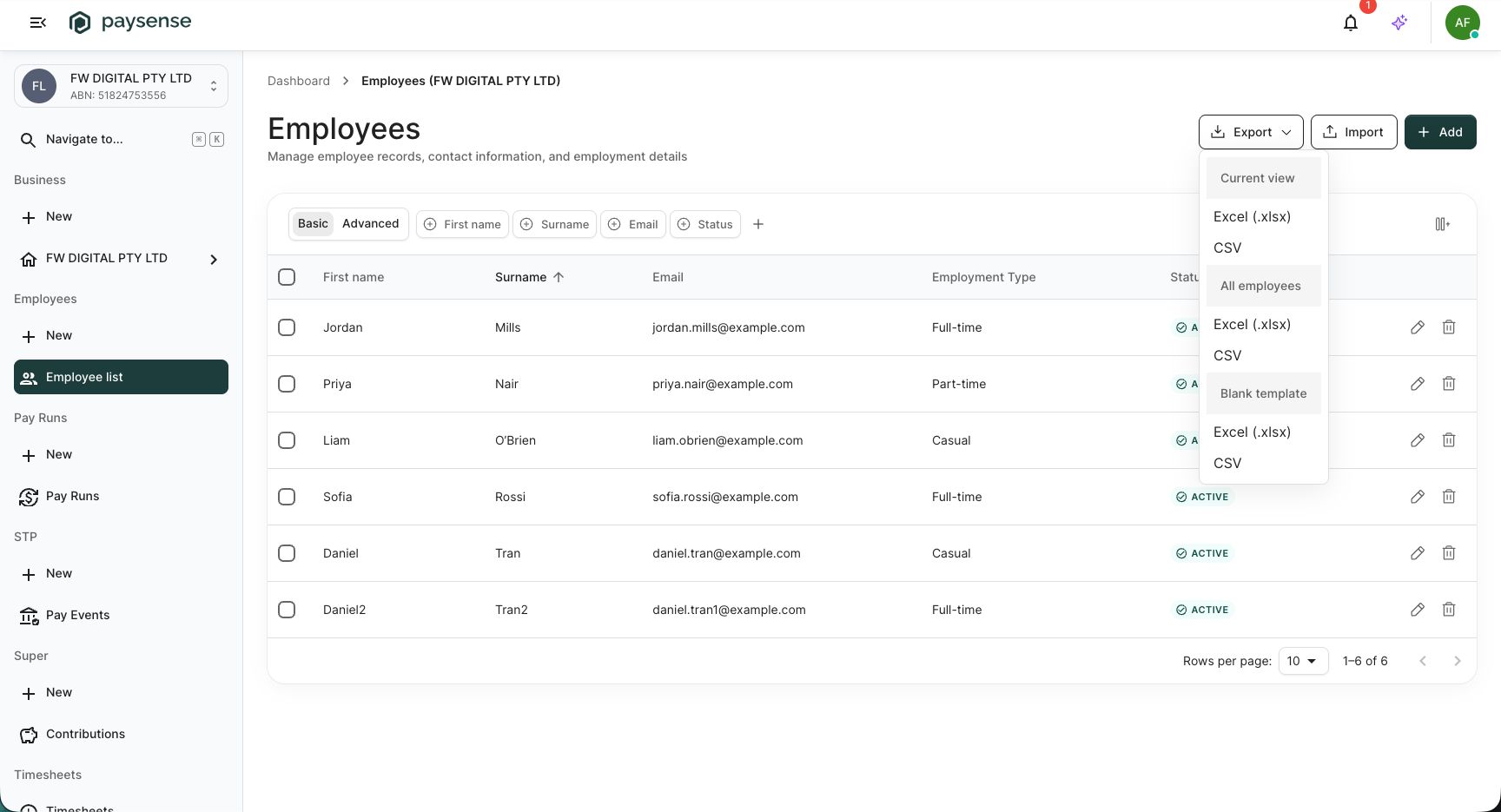Check the Daniel Tran row checkbox
Screen dimensions: 1501x812
tap(287, 553)
